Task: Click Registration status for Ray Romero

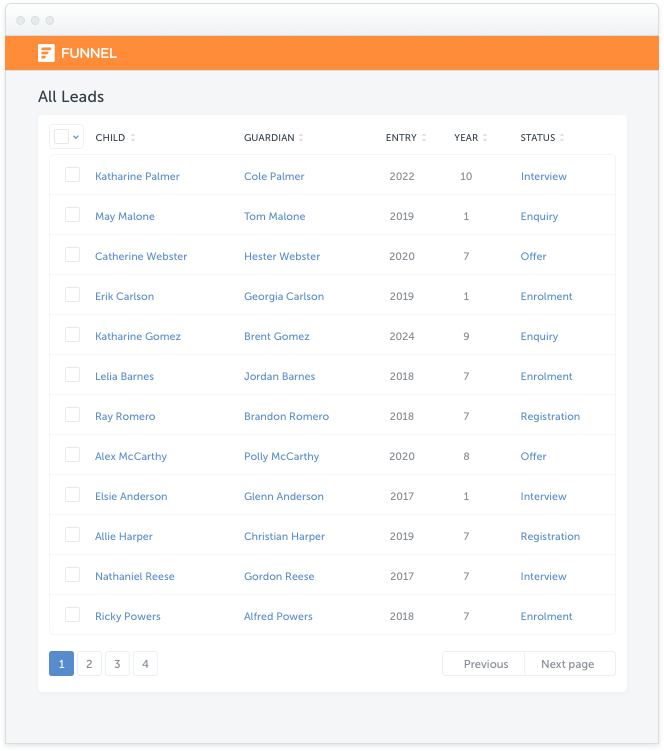Action: (550, 417)
